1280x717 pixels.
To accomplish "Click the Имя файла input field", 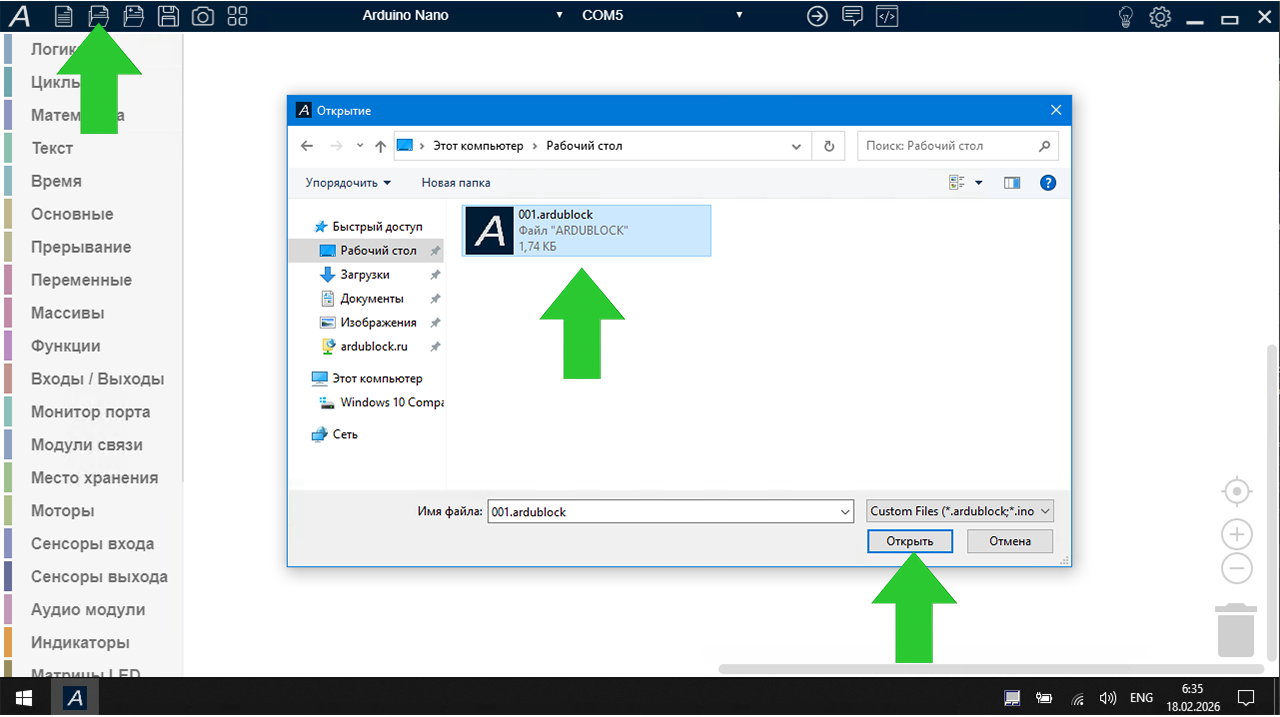I will pyautogui.click(x=662, y=511).
